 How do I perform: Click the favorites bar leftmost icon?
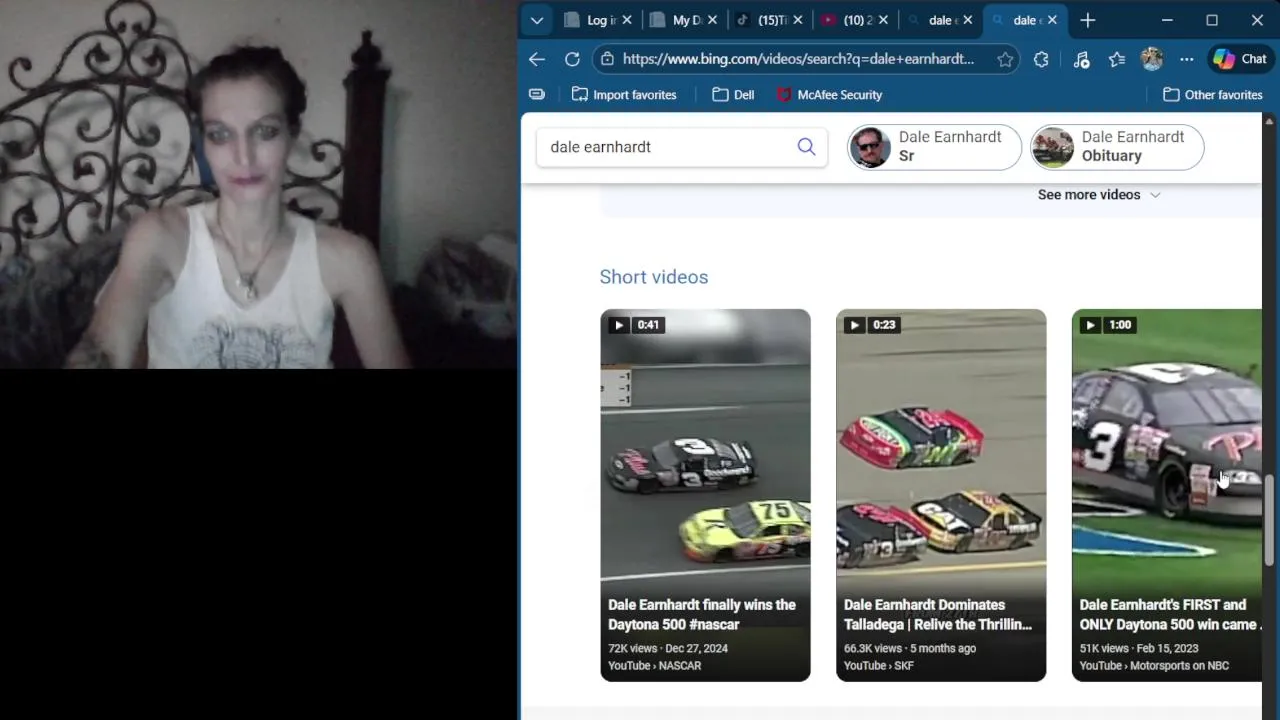537,94
